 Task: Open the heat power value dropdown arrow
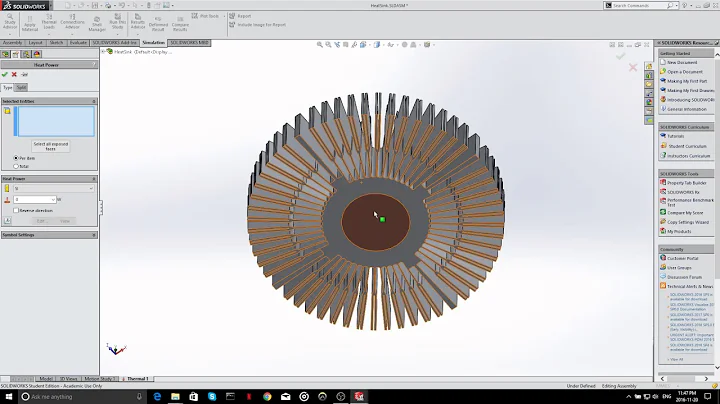53,200
